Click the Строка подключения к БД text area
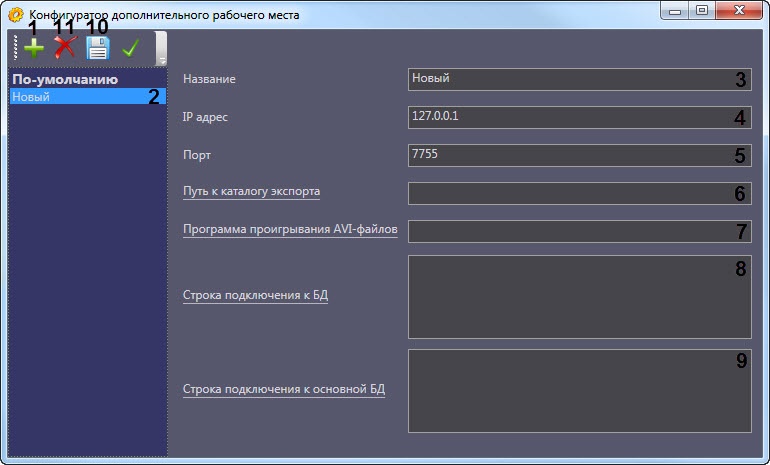Viewport: 770px width, 465px height. tap(578, 297)
